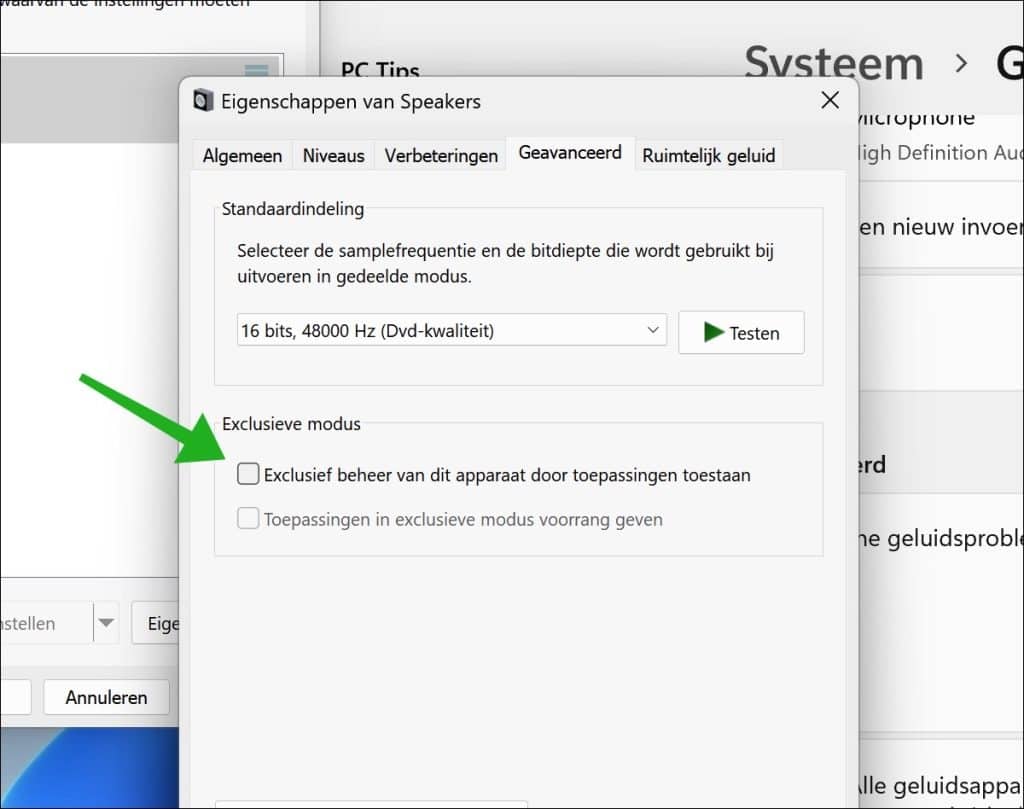The height and width of the screenshot is (809, 1024).
Task: Select the Geavanceerd tab
Action: click(570, 153)
